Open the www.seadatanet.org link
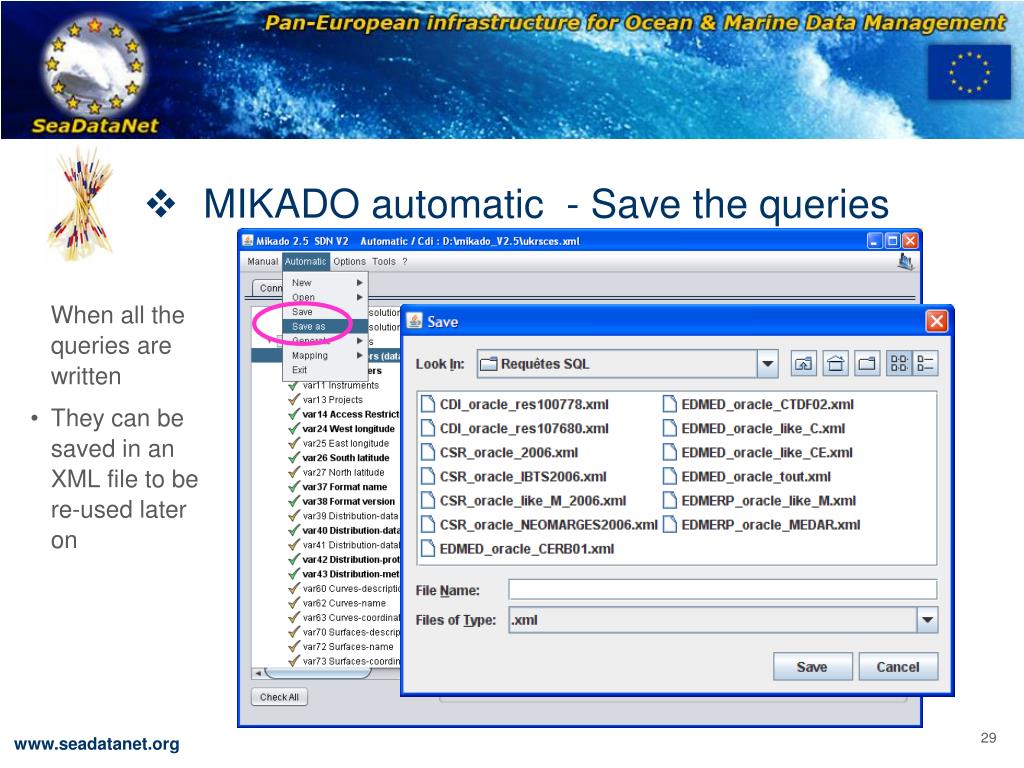Image resolution: width=1024 pixels, height=768 pixels. (x=97, y=744)
